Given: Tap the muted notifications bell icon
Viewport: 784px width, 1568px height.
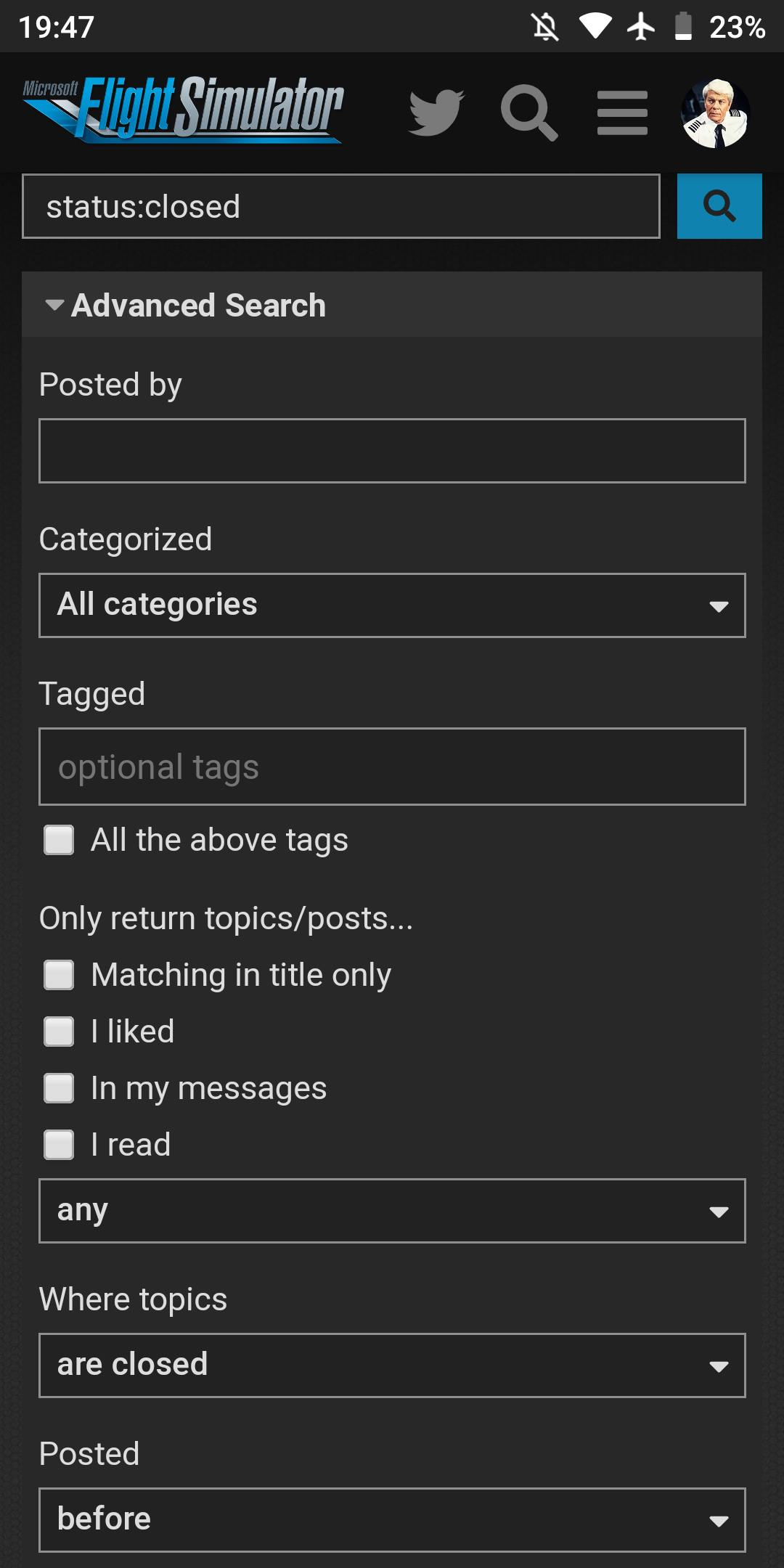Looking at the screenshot, I should click(545, 27).
